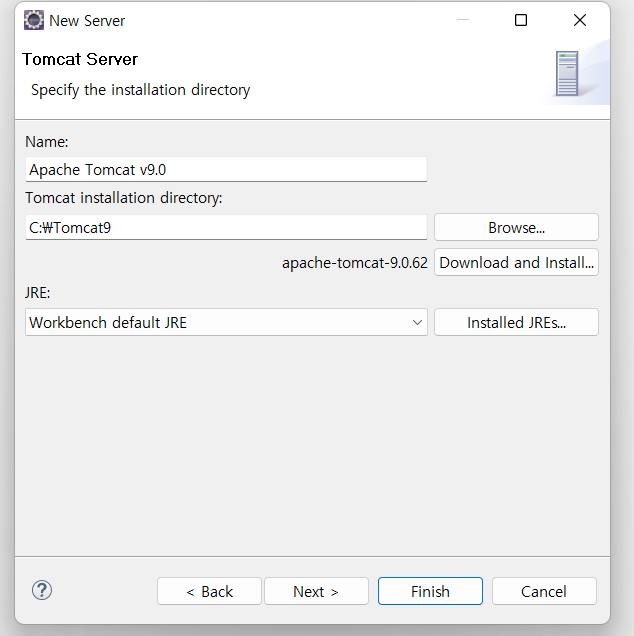Viewport: 634px width, 636px height.
Task: Click Download and Install... button
Action: [x=516, y=262]
